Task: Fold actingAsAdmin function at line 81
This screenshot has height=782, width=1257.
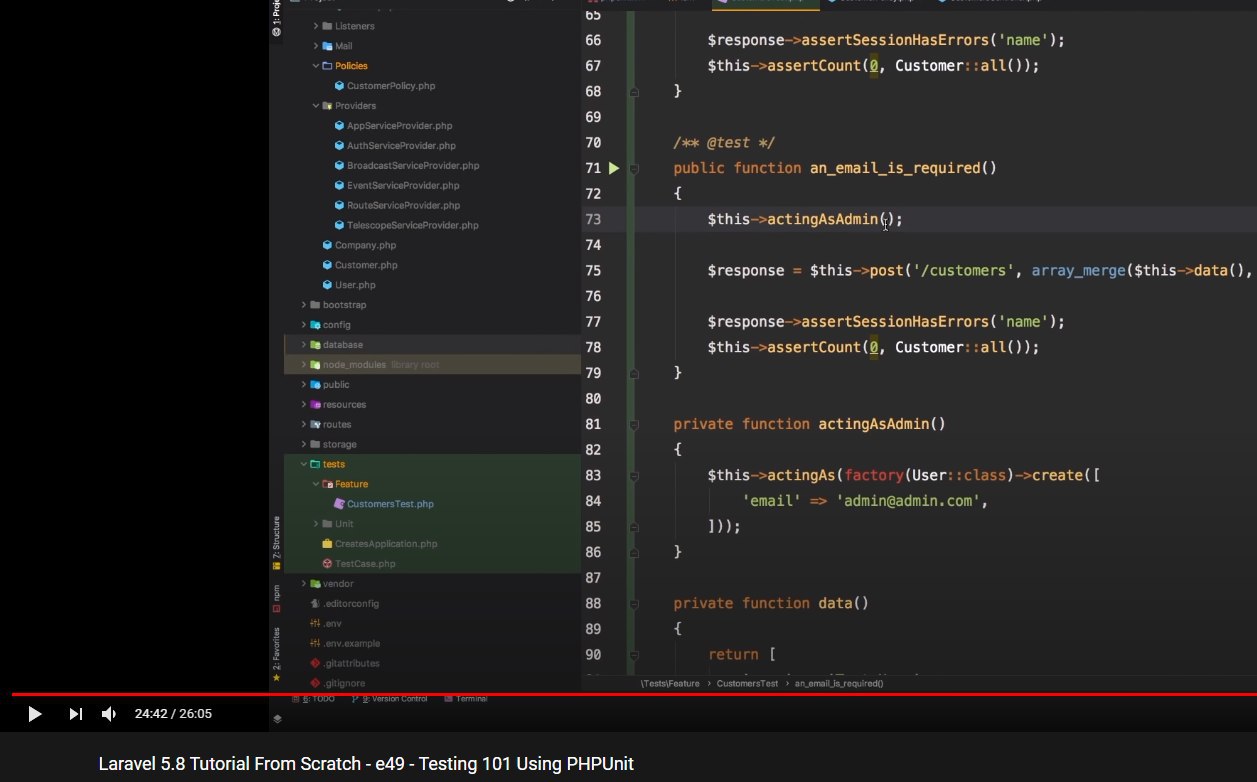Action: pos(634,424)
